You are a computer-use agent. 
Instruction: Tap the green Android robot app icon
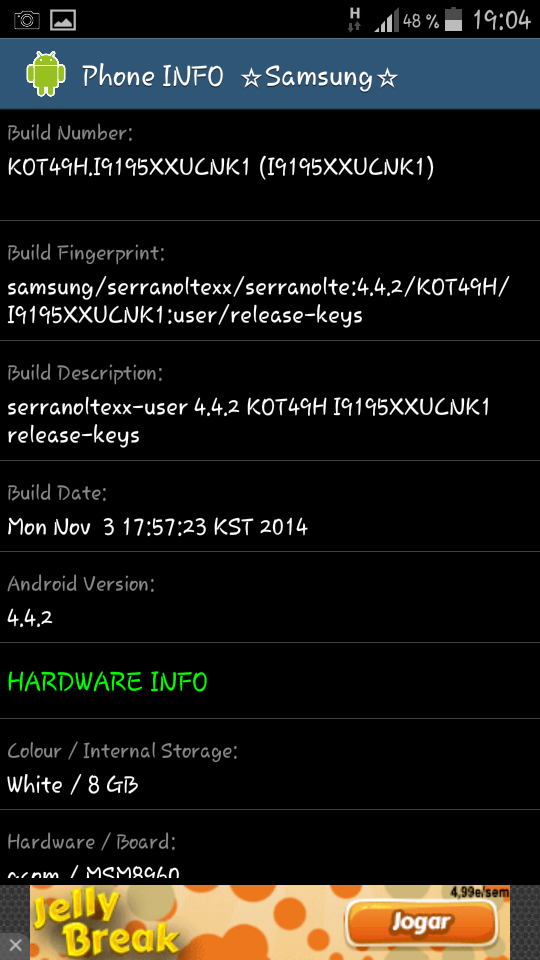(x=46, y=74)
